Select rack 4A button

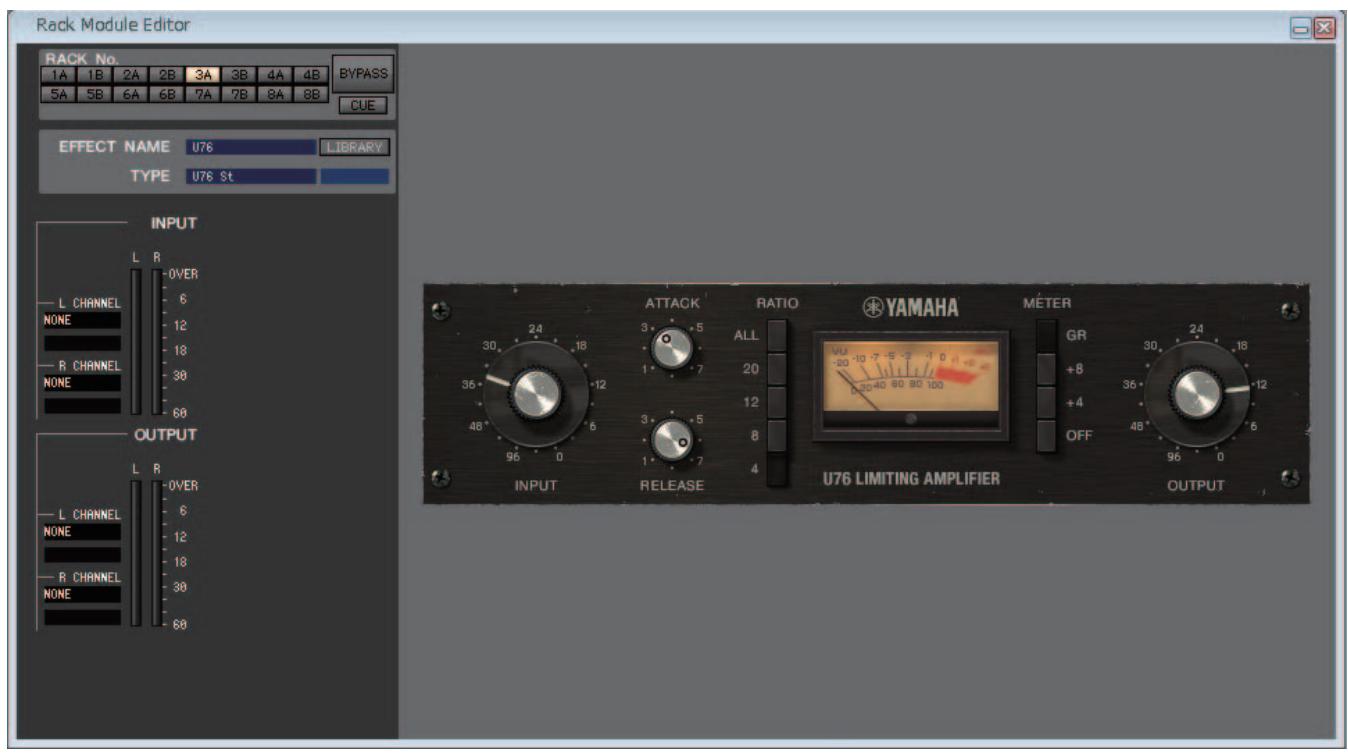point(275,74)
